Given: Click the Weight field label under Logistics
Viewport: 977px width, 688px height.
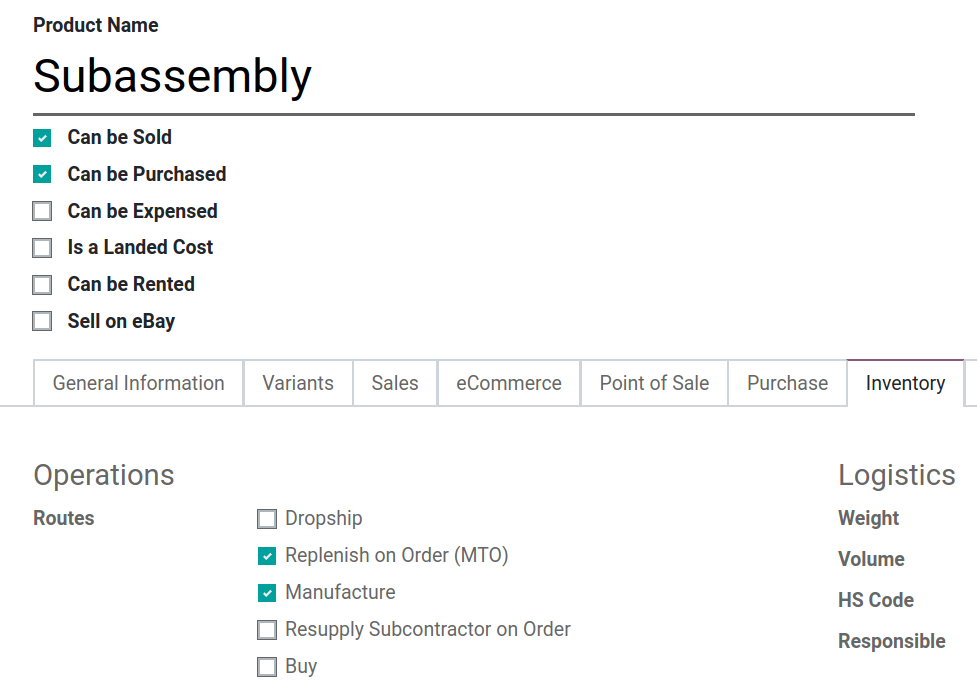Looking at the screenshot, I should point(868,518).
